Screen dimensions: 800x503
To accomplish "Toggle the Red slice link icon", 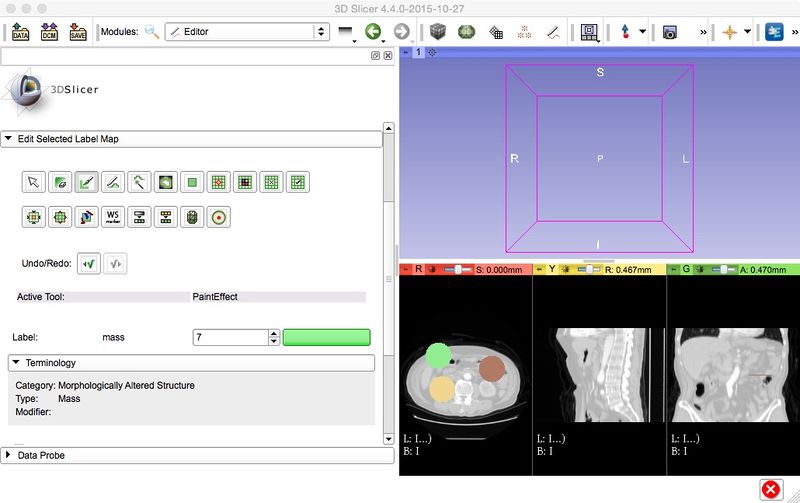I will tap(433, 269).
